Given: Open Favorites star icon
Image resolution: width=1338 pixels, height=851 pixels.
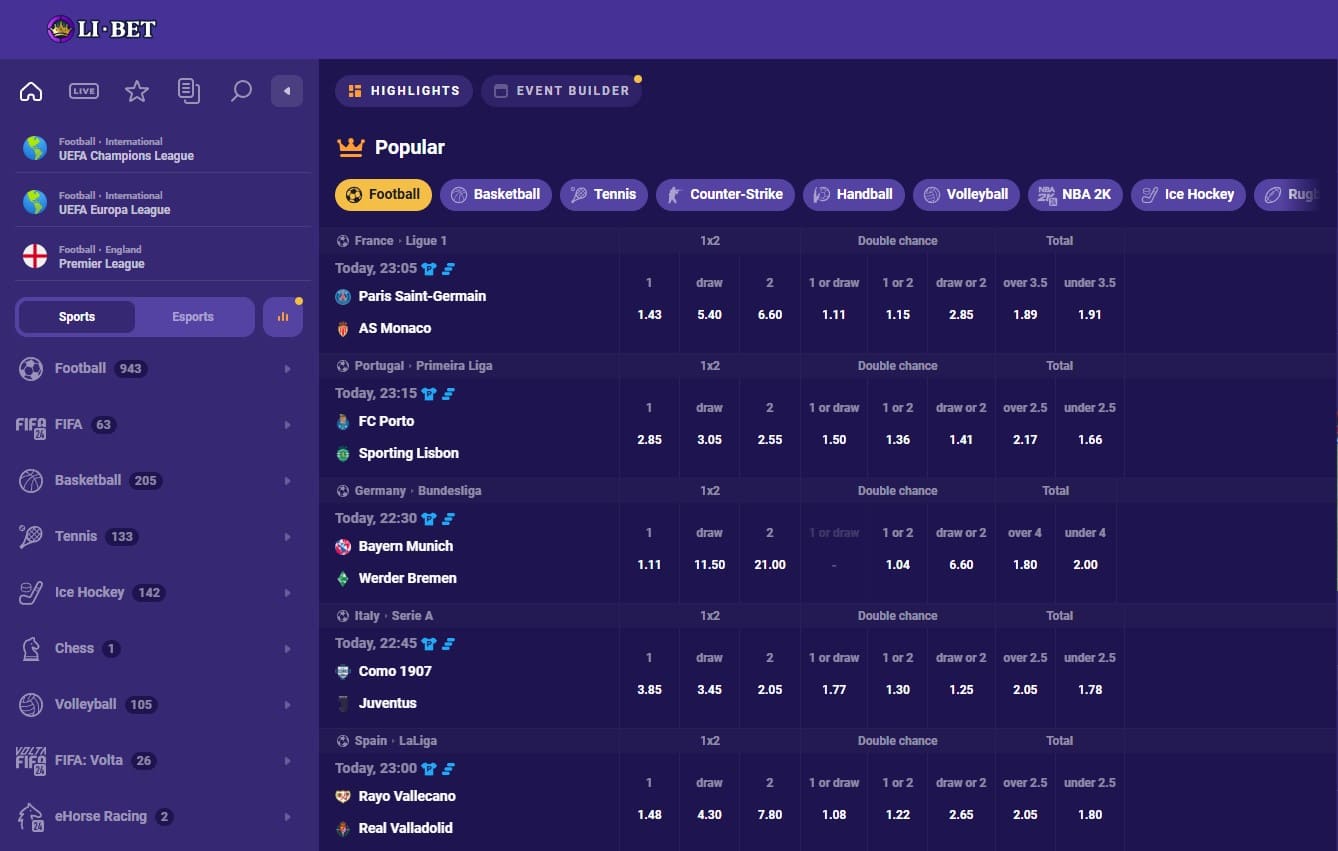Looking at the screenshot, I should pos(137,92).
